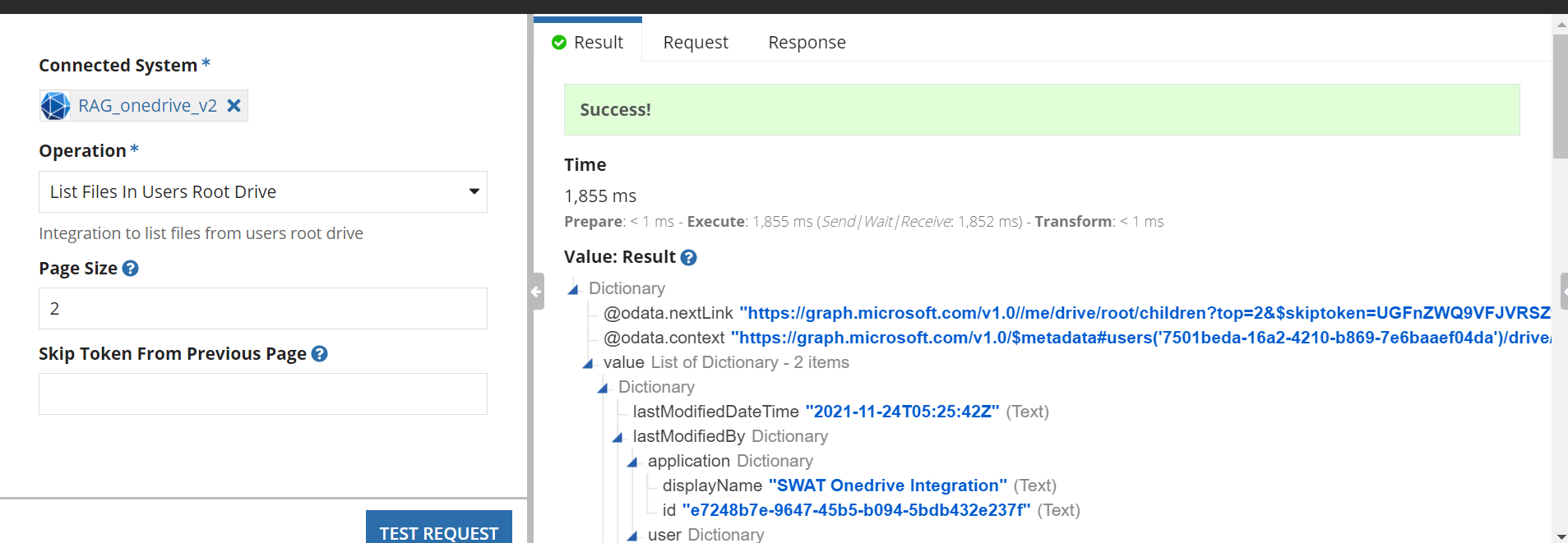The image size is (1568, 543).
Task: Collapse the lastModifiedBy dictionary node
Action: (617, 437)
